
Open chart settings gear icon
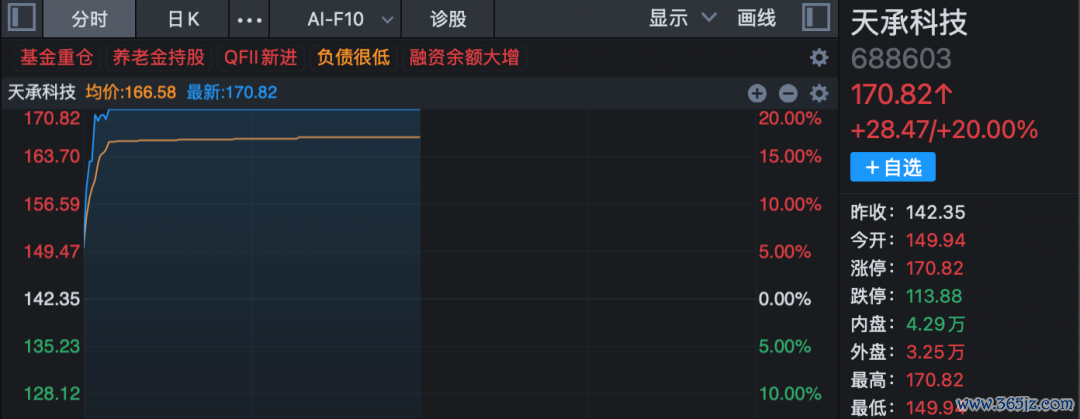tap(819, 93)
